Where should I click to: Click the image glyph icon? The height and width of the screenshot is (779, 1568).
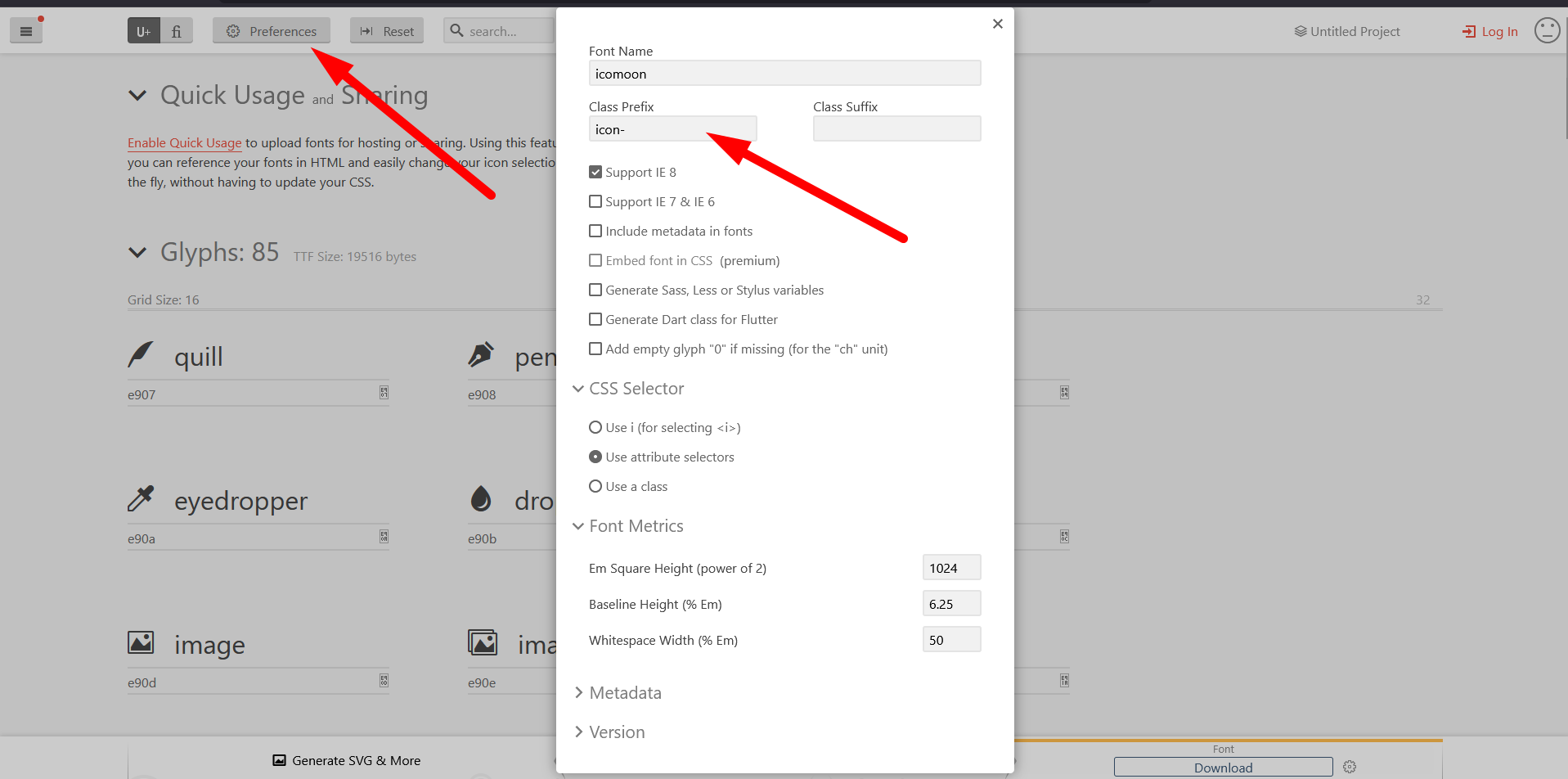coord(141,643)
